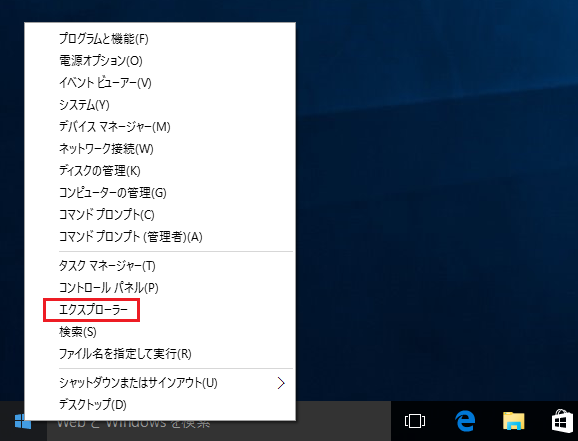The width and height of the screenshot is (578, 441).
Task: Choose ネットワーク接続(W)
Action: pyautogui.click(x=160, y=149)
